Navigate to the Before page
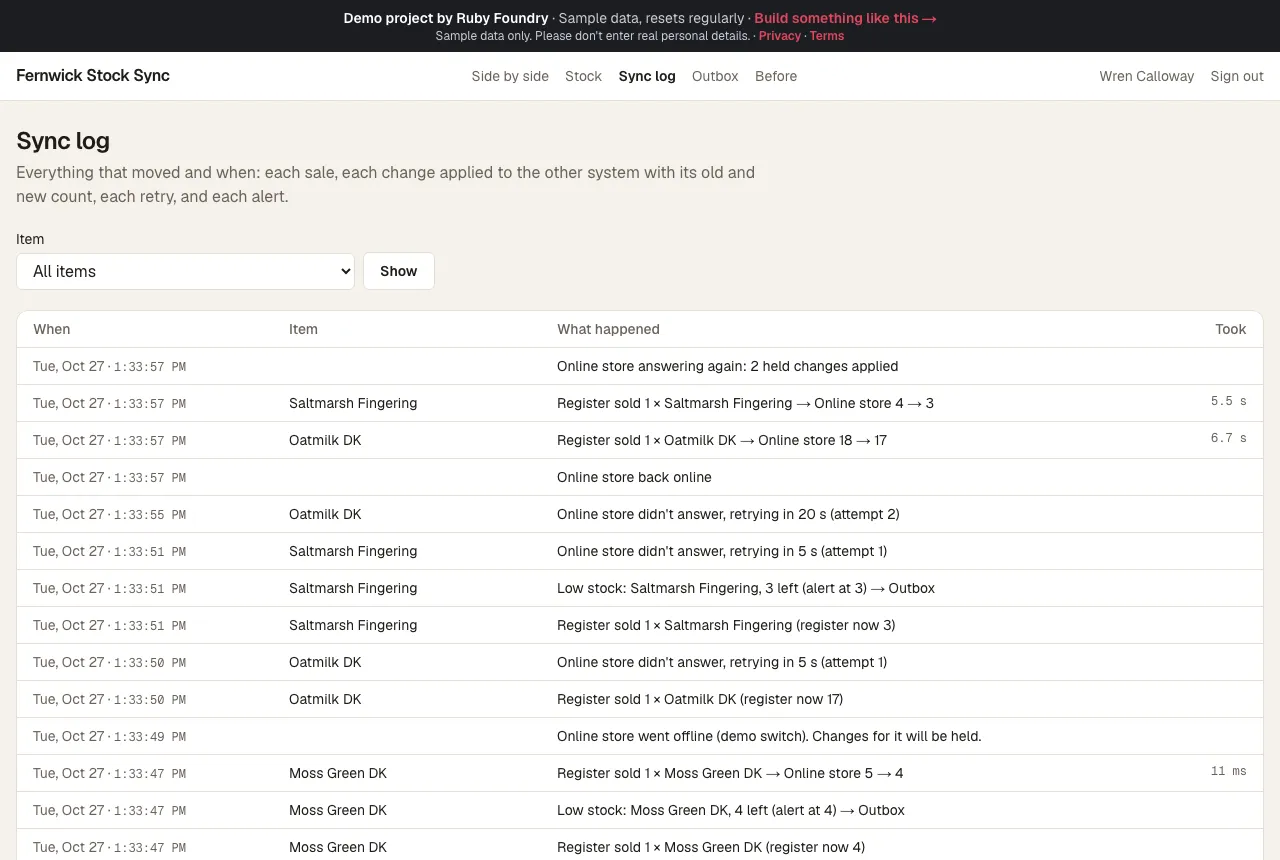The height and width of the screenshot is (860, 1280). click(x=776, y=76)
